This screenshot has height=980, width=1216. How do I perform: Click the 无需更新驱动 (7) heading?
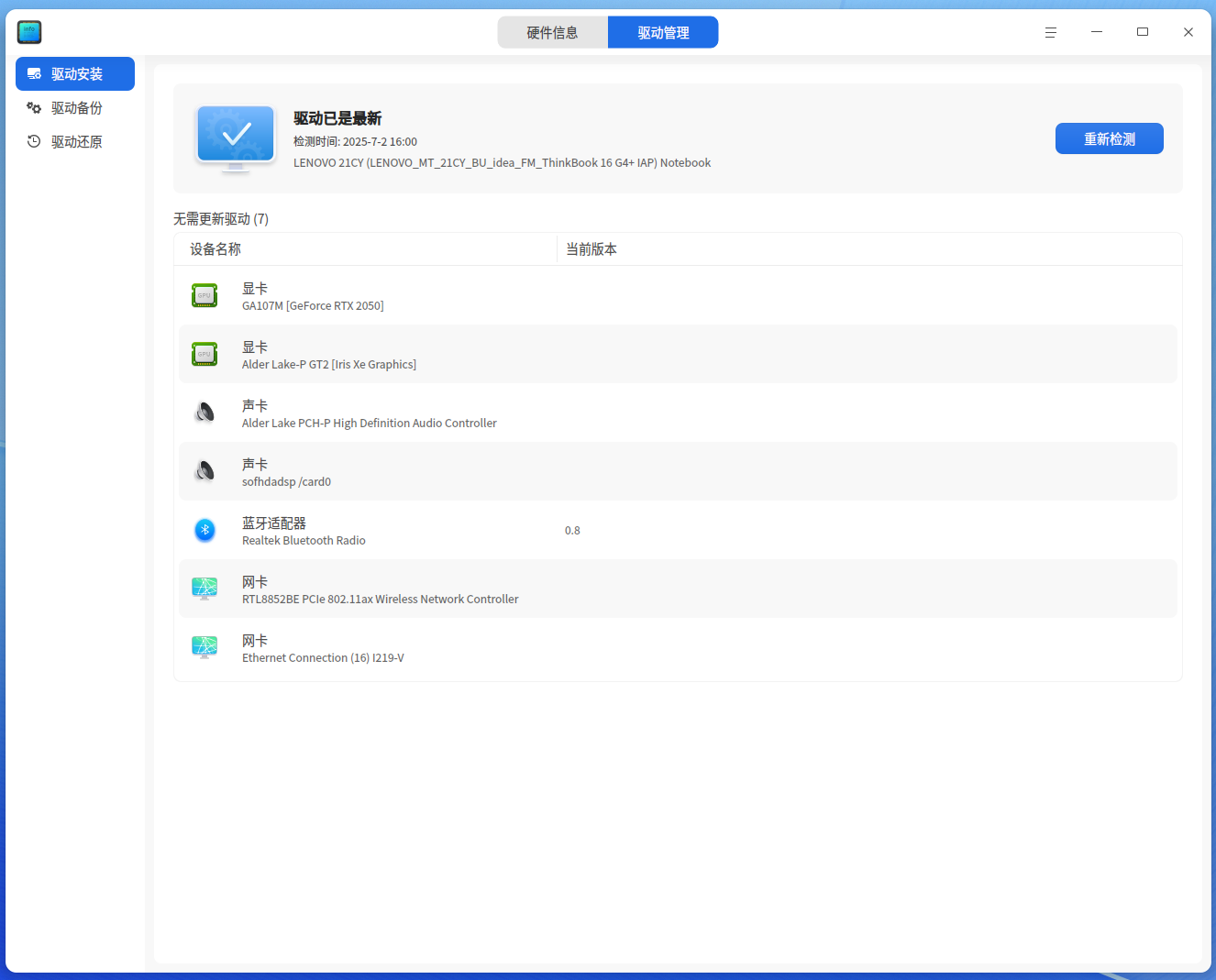[x=221, y=219]
